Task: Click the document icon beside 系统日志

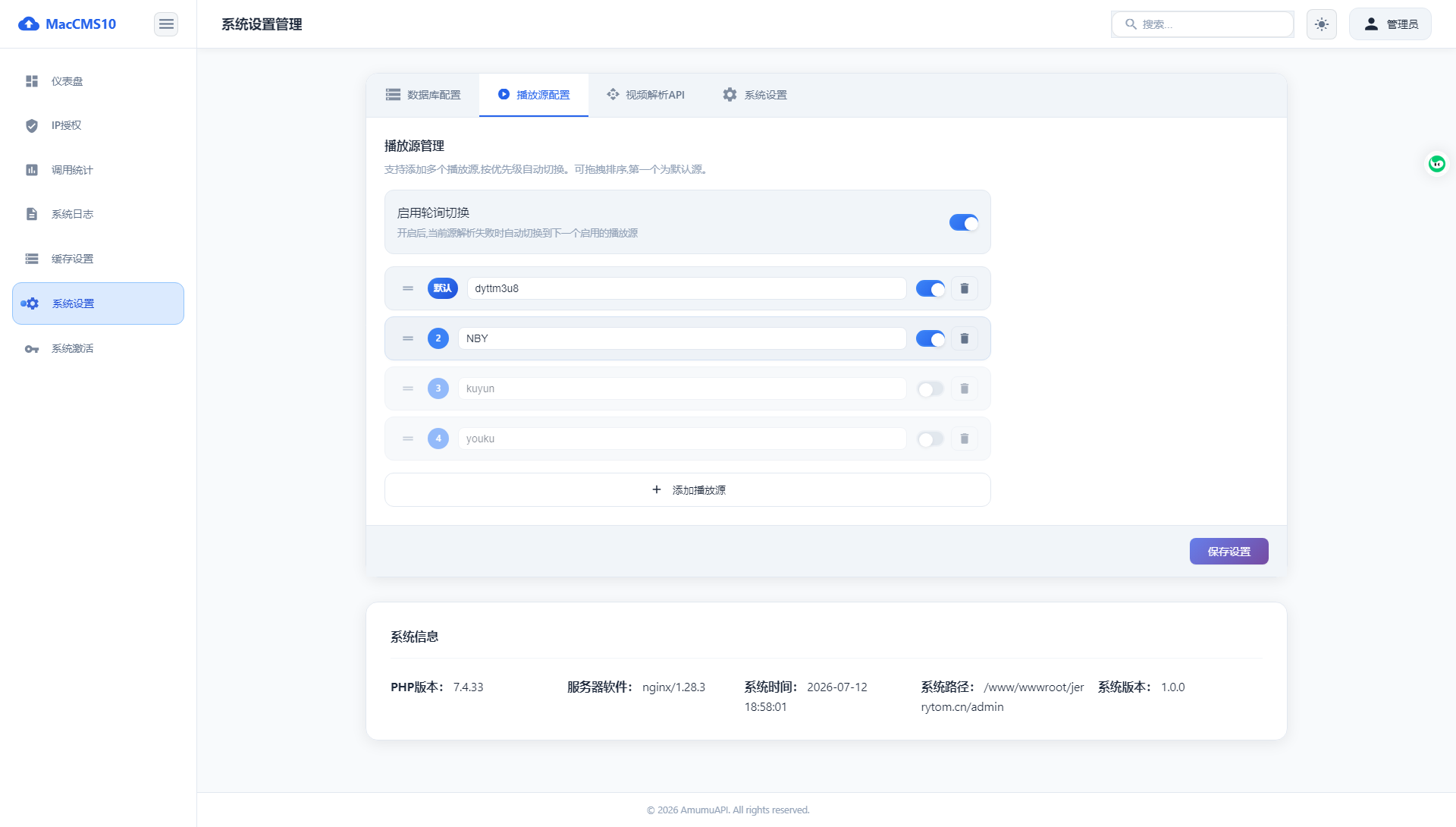Action: coord(32,215)
